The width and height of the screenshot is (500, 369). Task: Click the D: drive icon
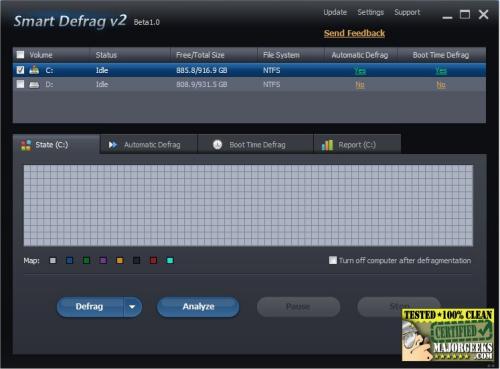pos(34,85)
